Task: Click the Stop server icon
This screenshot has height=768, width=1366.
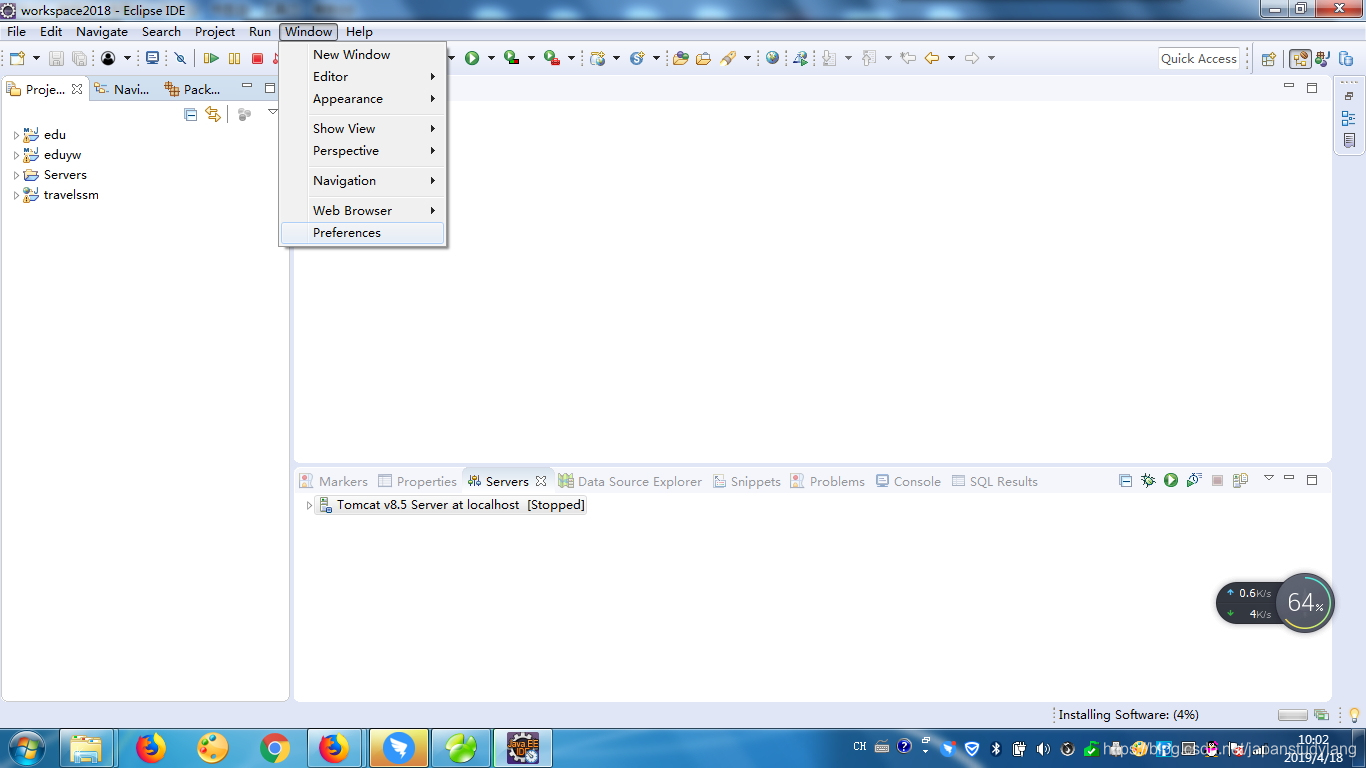Action: [1217, 481]
